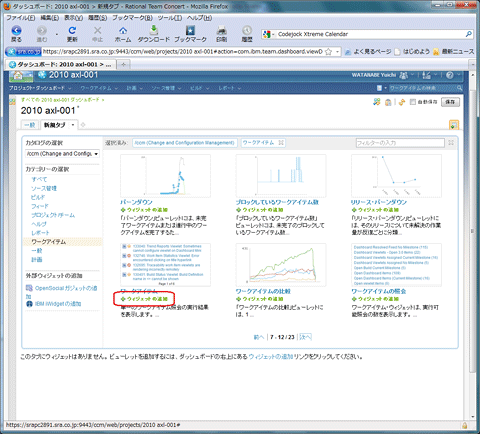The image size is (480, 434).
Task: Open the ブックマーク(B) menu
Action: tap(132, 18)
